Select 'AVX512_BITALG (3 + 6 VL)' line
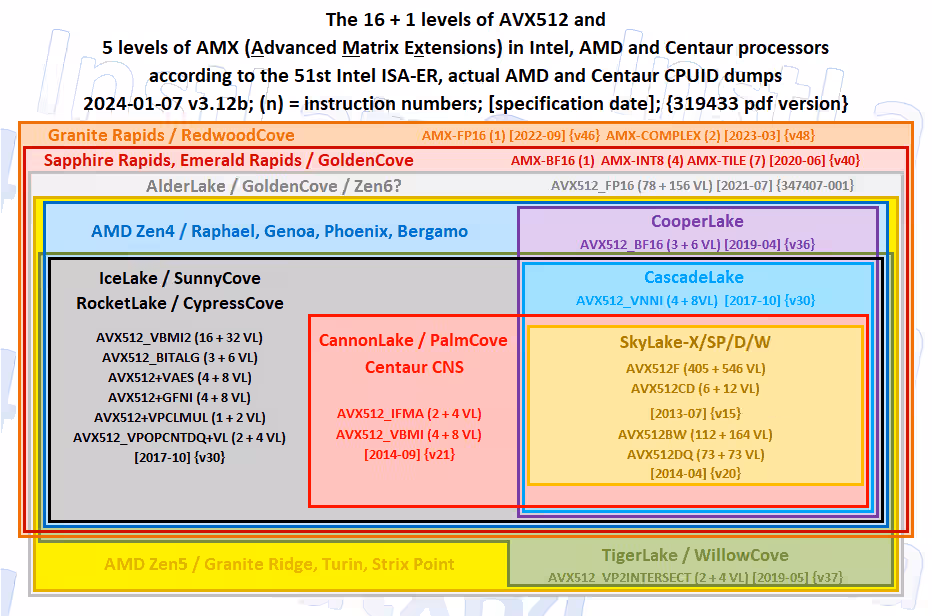This screenshot has height=616, width=932. (x=180, y=358)
